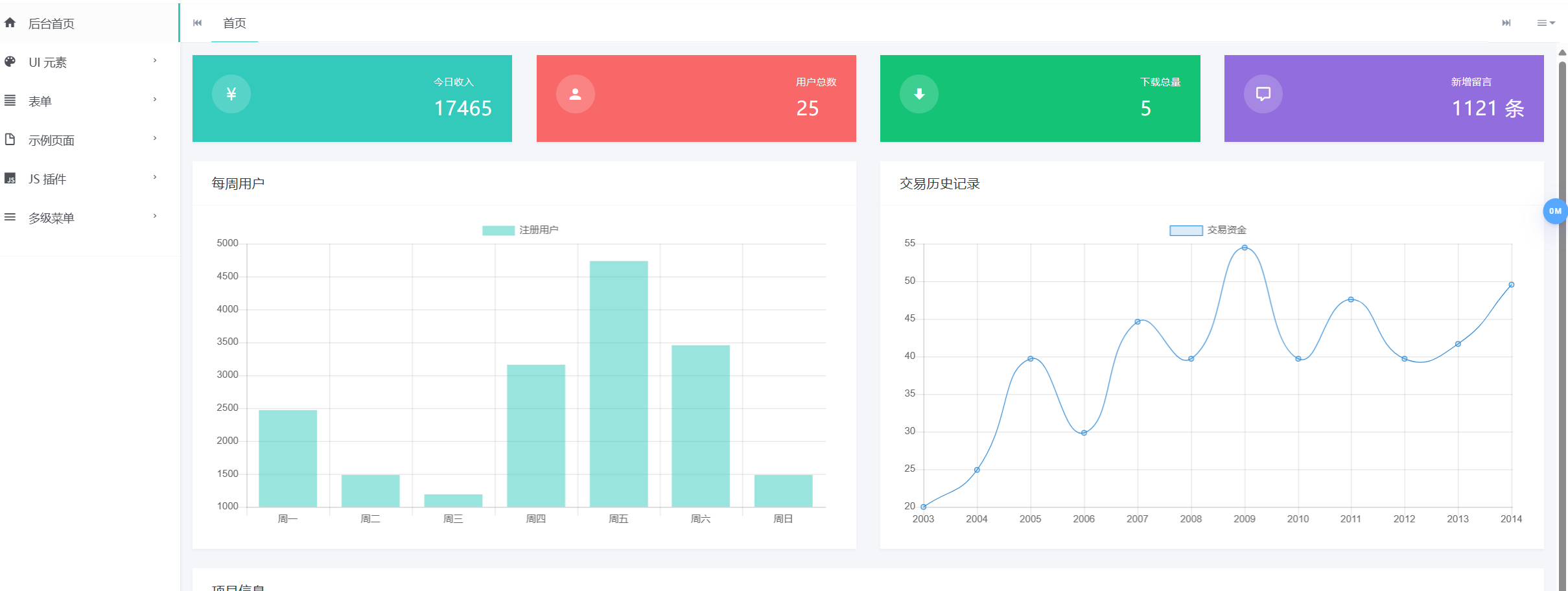The image size is (1568, 591).
Task: Click the tabs scroll-left icon
Action: point(198,23)
